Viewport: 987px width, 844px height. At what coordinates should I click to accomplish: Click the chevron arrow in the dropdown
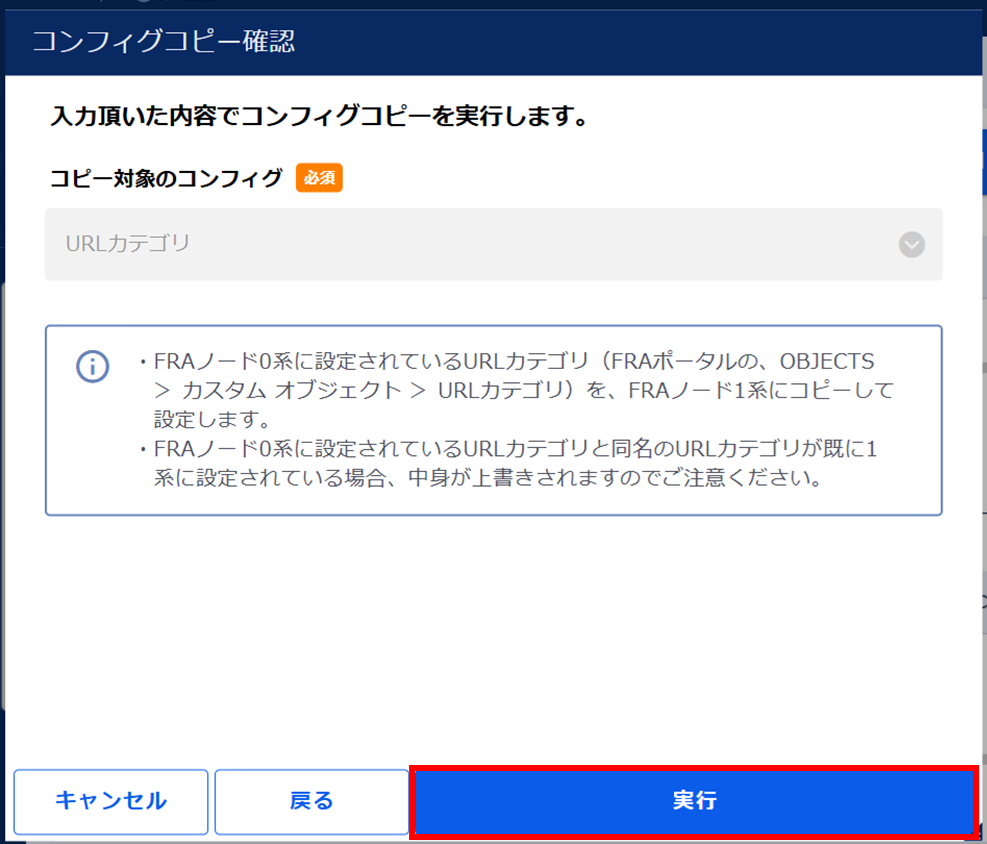coord(911,244)
